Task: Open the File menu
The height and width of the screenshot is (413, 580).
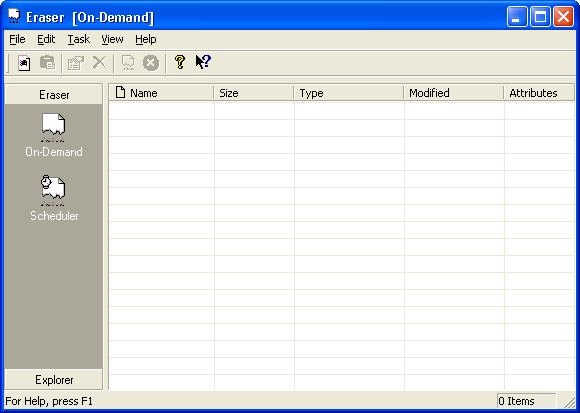Action: coord(17,39)
